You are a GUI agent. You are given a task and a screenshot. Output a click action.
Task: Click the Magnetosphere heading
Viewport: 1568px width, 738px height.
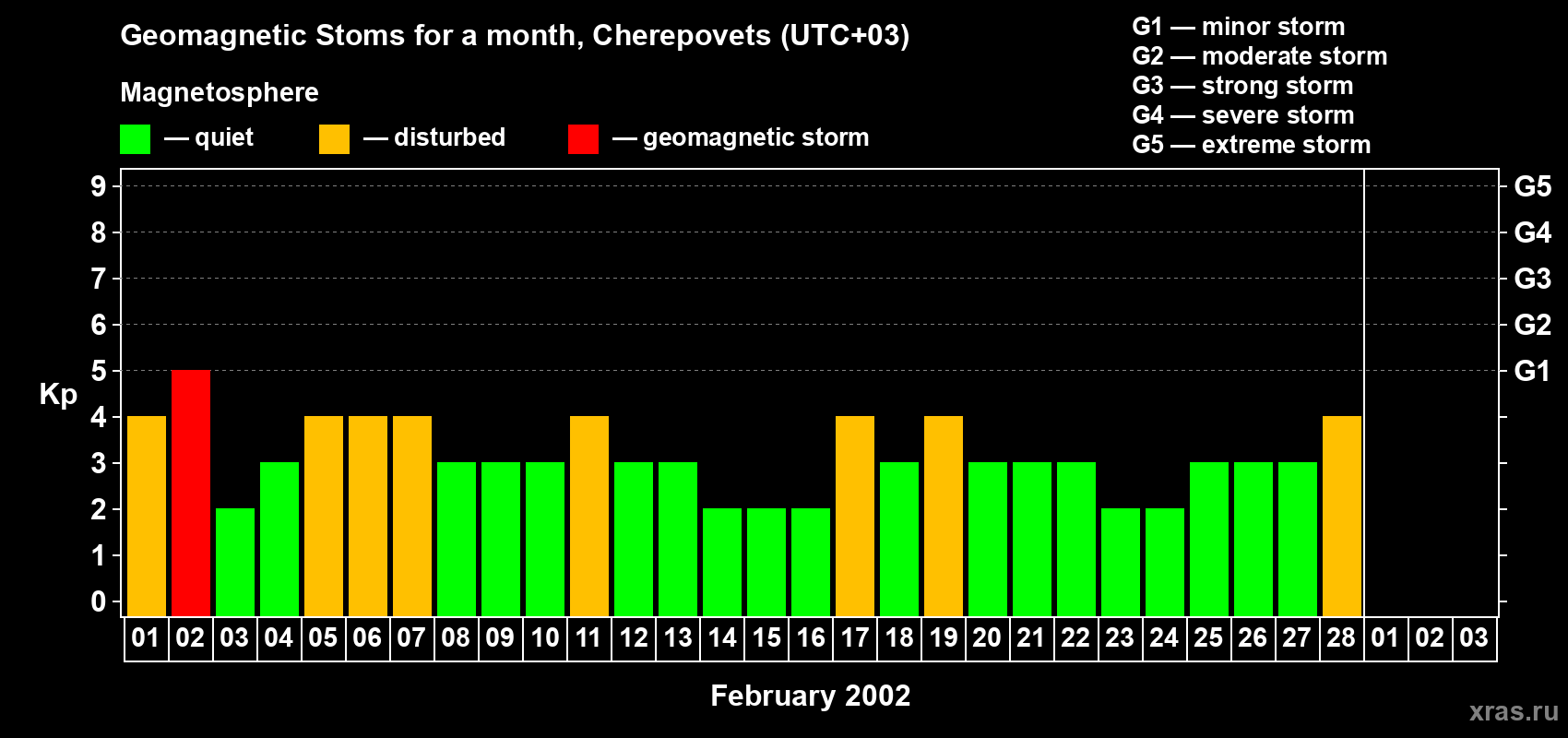pos(220,92)
